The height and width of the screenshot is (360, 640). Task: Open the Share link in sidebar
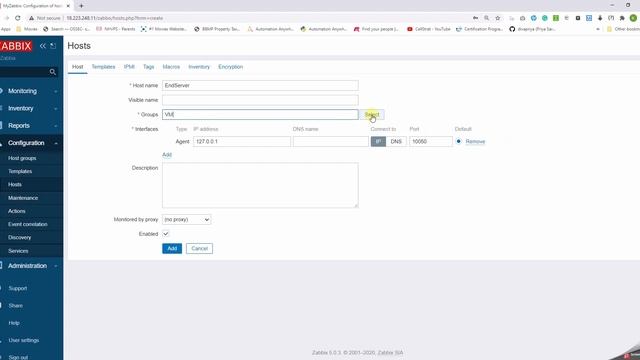pos(16,305)
